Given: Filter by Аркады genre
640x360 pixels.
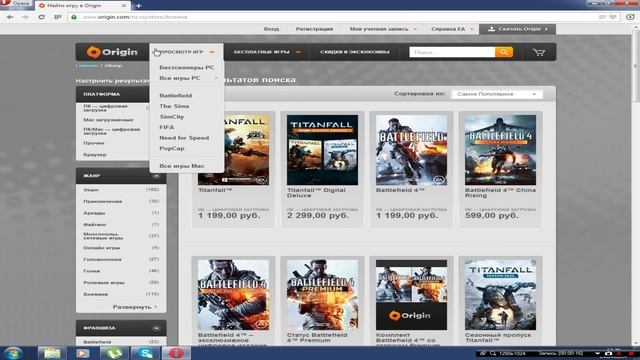Looking at the screenshot, I should [94, 213].
